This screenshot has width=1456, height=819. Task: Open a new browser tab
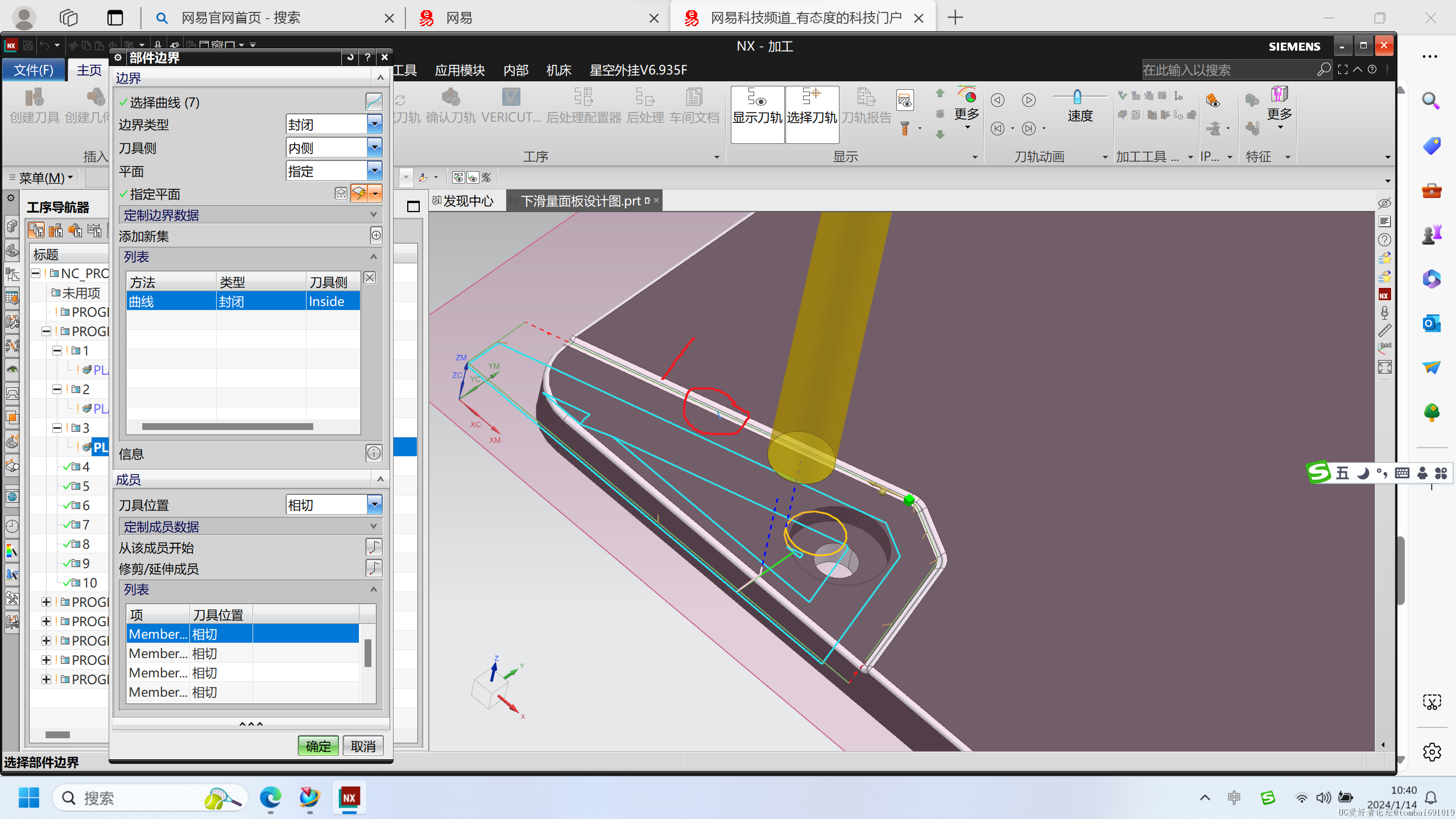click(955, 18)
